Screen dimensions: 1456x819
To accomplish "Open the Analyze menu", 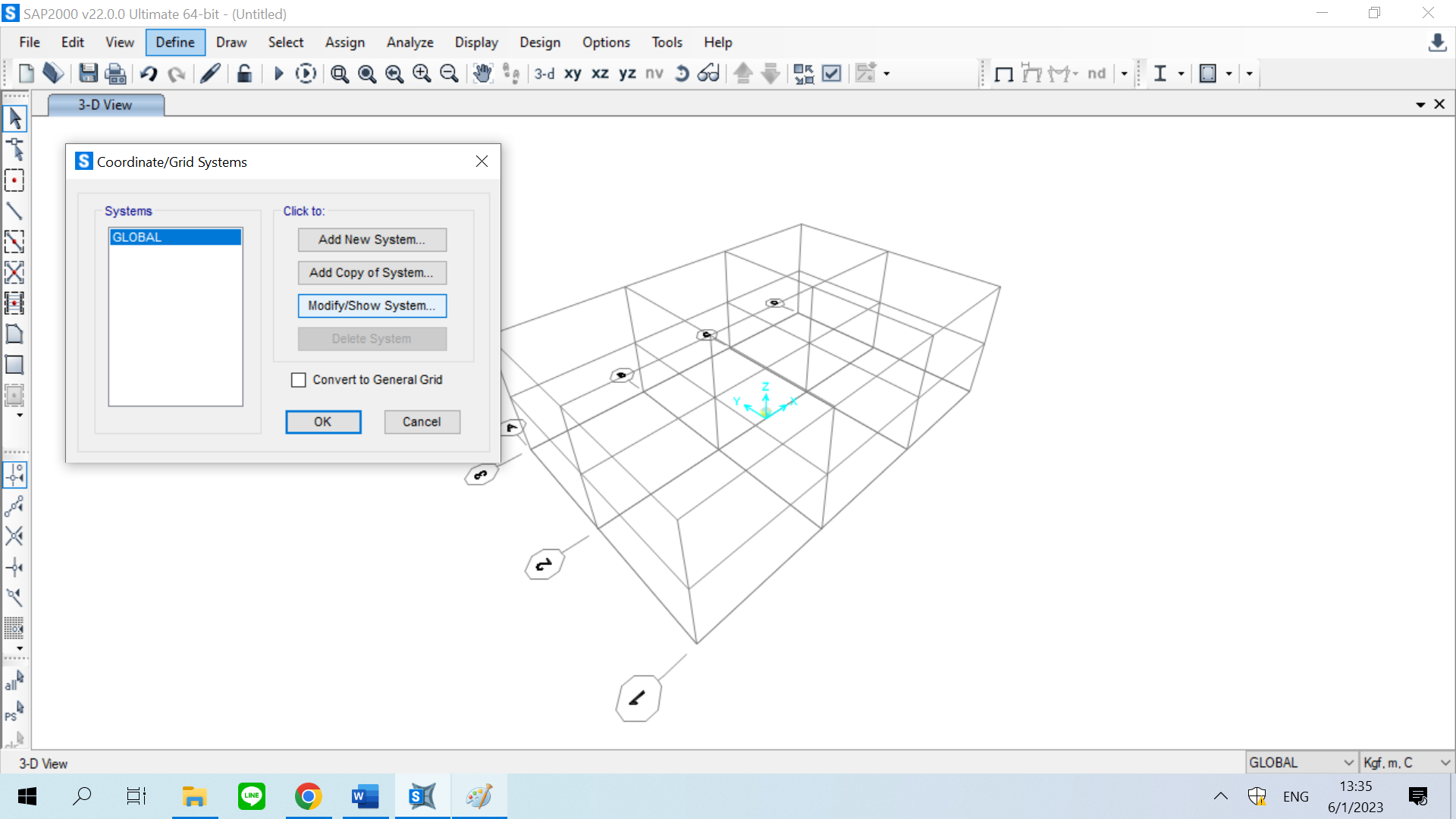I will point(409,42).
